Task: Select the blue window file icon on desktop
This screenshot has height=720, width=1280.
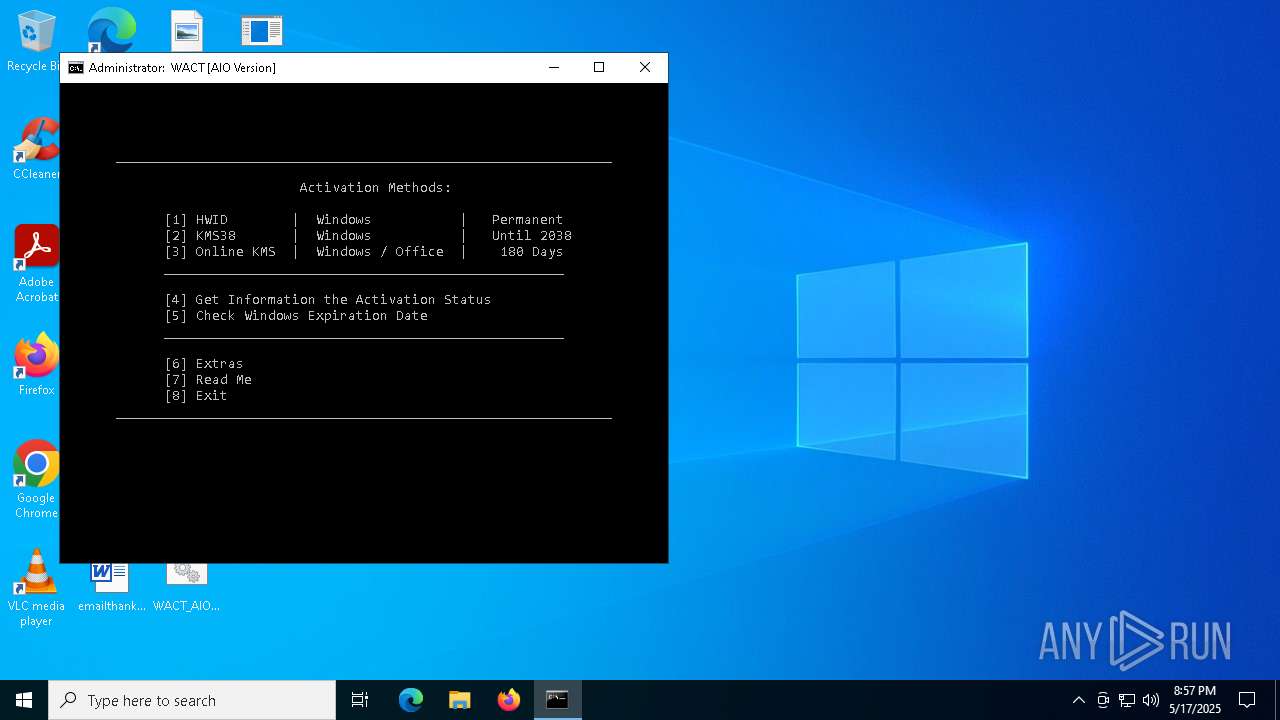Action: click(x=261, y=30)
